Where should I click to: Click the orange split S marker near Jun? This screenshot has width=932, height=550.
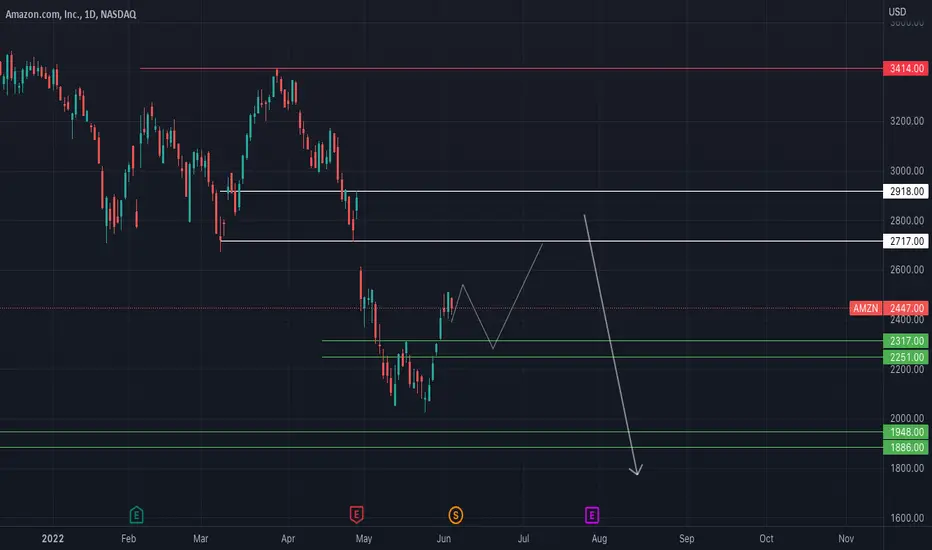tap(455, 515)
